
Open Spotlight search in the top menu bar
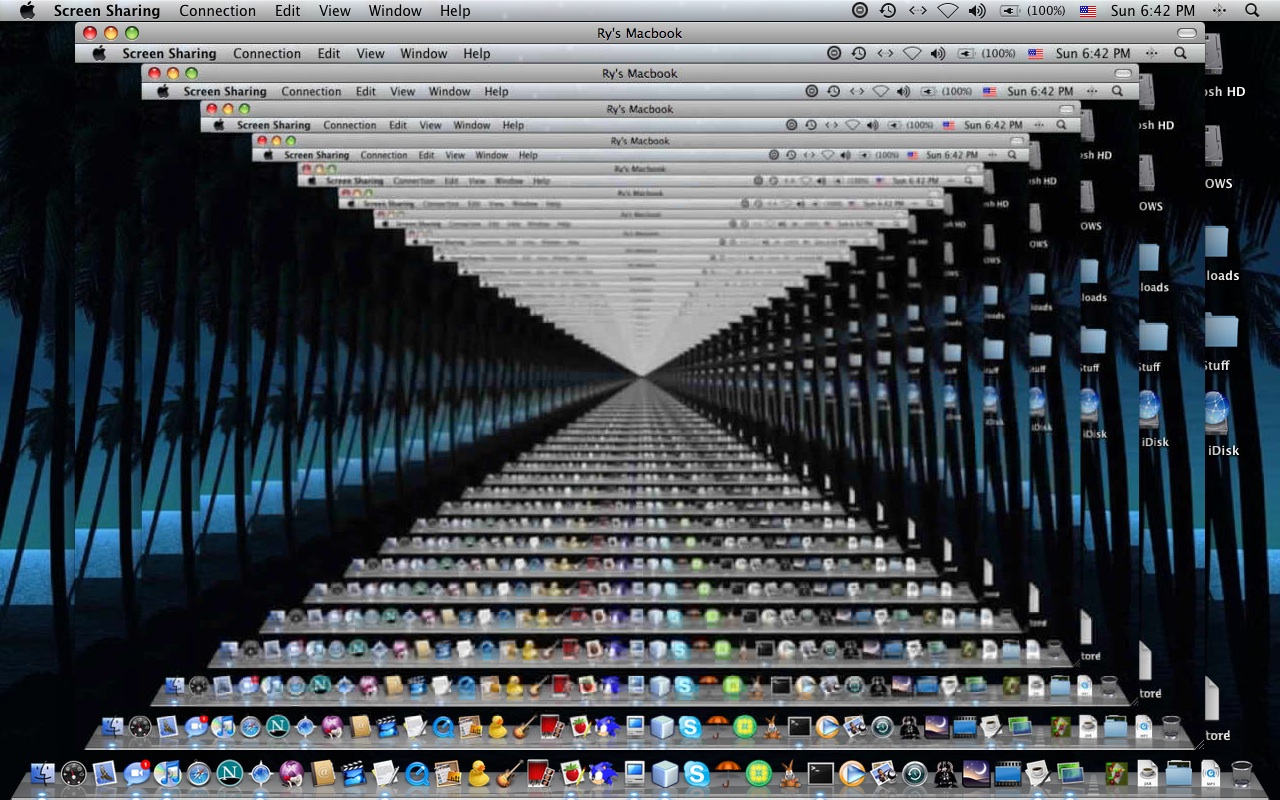tap(1252, 11)
